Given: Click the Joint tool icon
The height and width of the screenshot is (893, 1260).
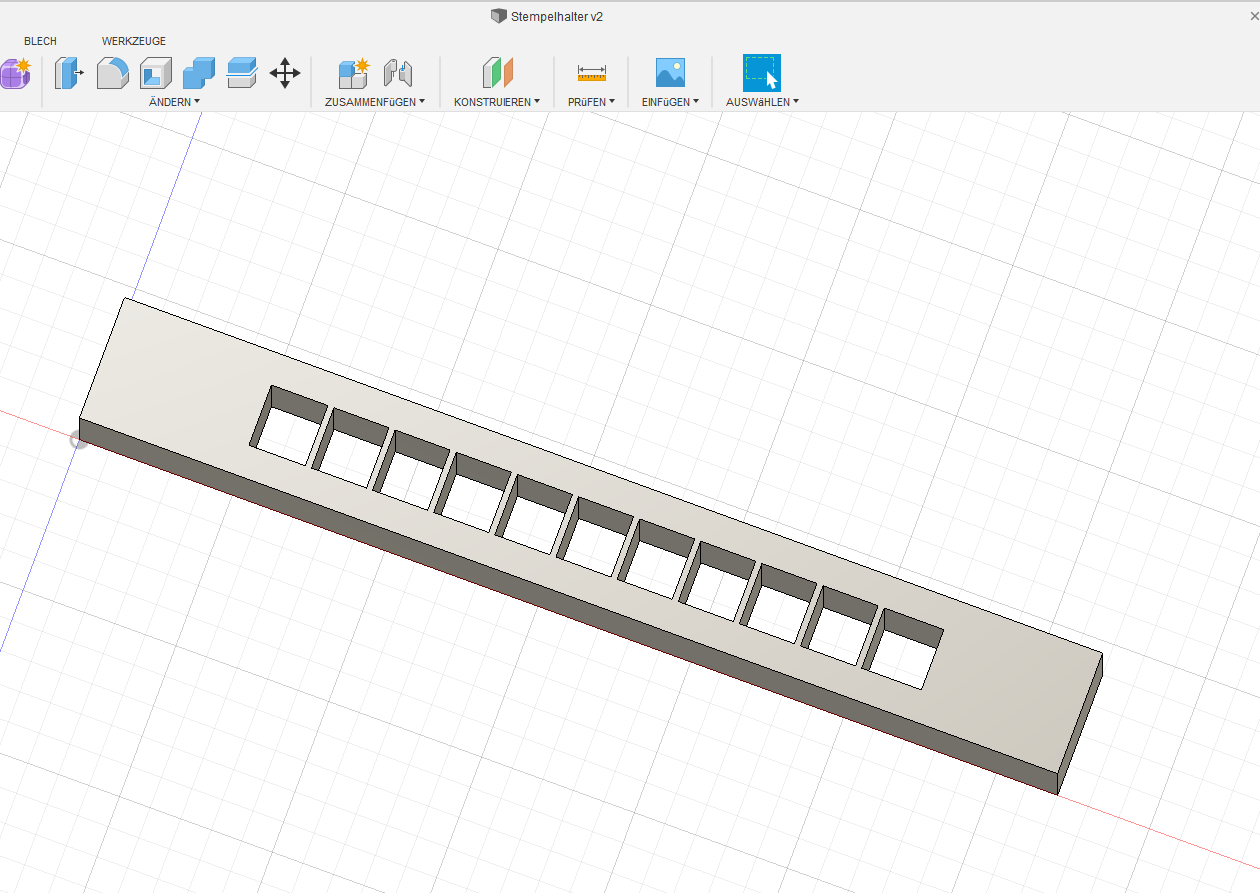Looking at the screenshot, I should tap(398, 73).
